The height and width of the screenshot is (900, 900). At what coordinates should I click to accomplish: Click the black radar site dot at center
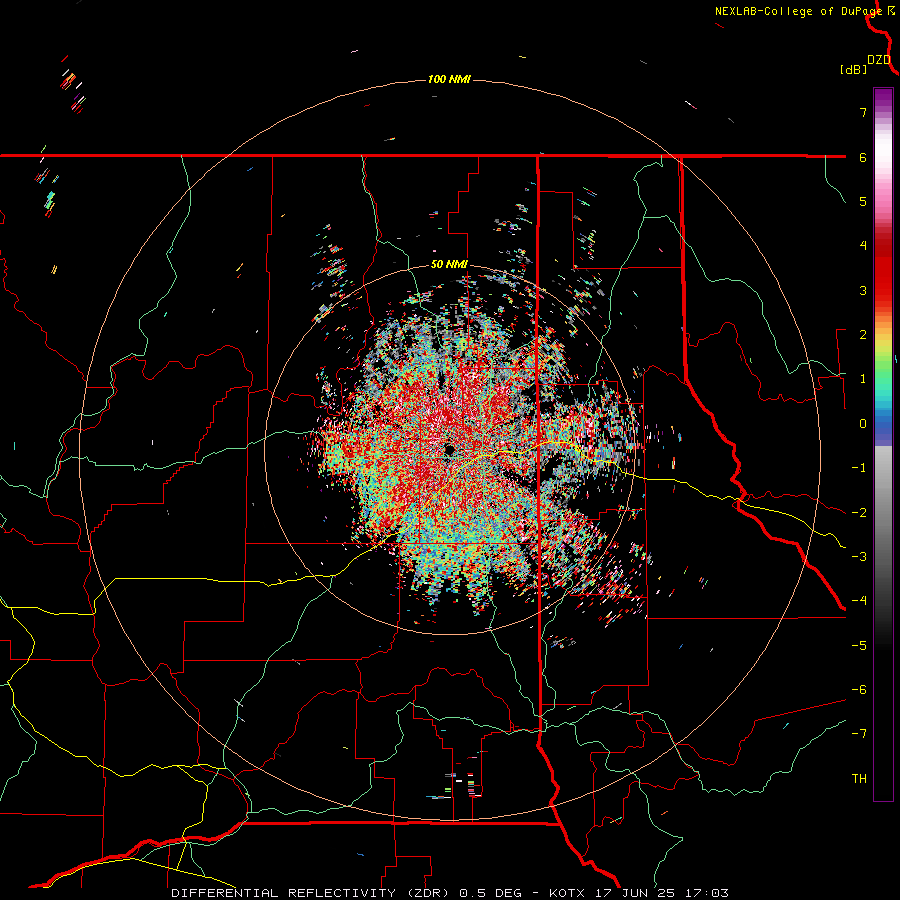[449, 449]
